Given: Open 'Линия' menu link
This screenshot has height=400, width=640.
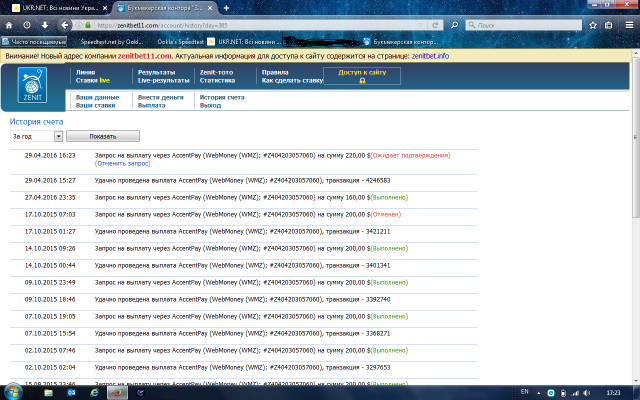Looking at the screenshot, I should pyautogui.click(x=85, y=72).
